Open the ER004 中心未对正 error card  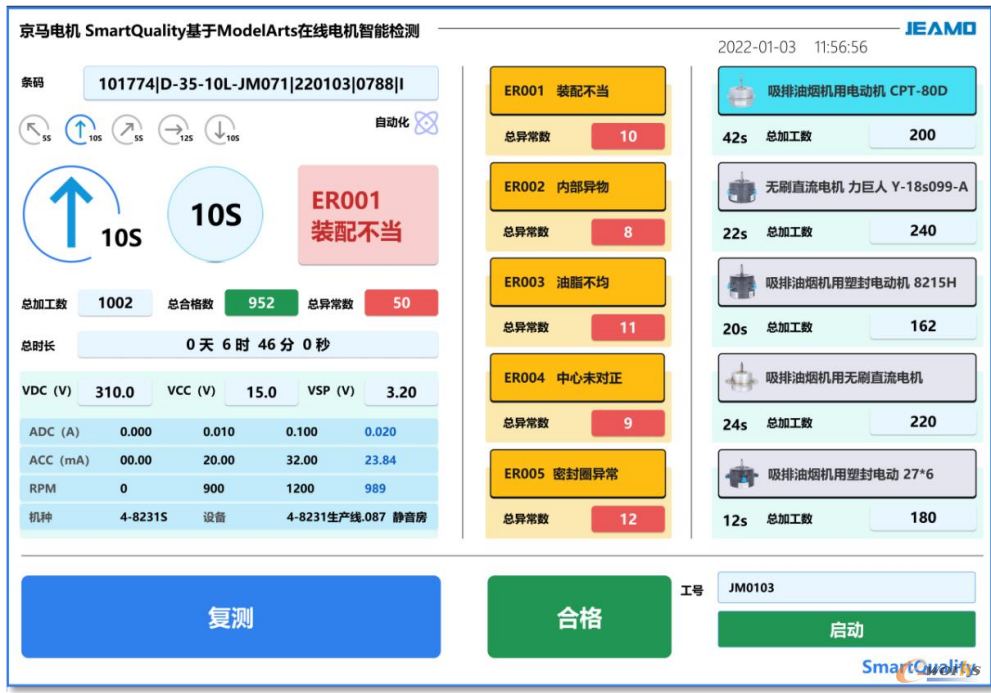(x=578, y=378)
